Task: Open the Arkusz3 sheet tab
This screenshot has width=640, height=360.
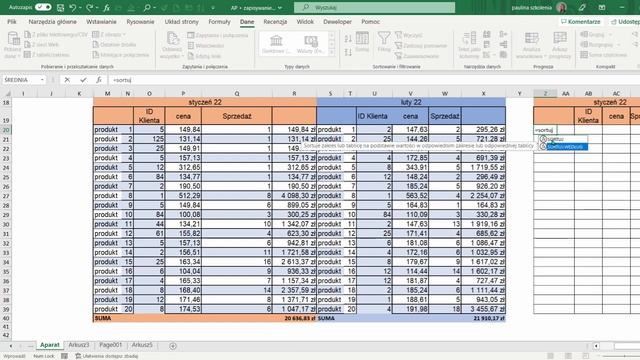Action: point(79,345)
